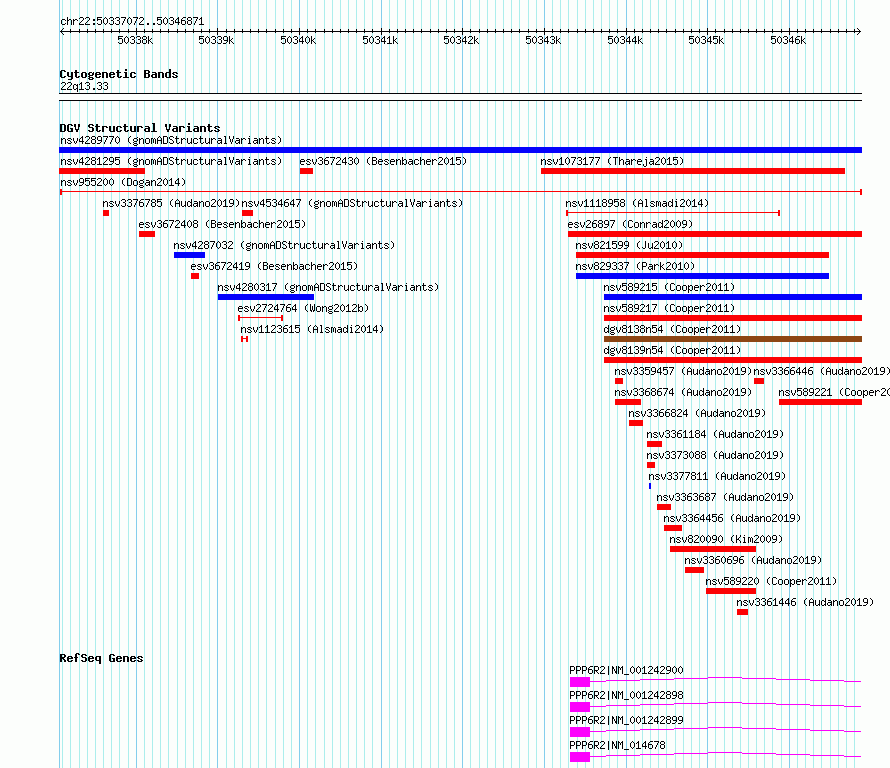Screen dimensions: 890x768
Task: Open dgv8139n54 (Cooper2011) entry
Action: point(672,350)
